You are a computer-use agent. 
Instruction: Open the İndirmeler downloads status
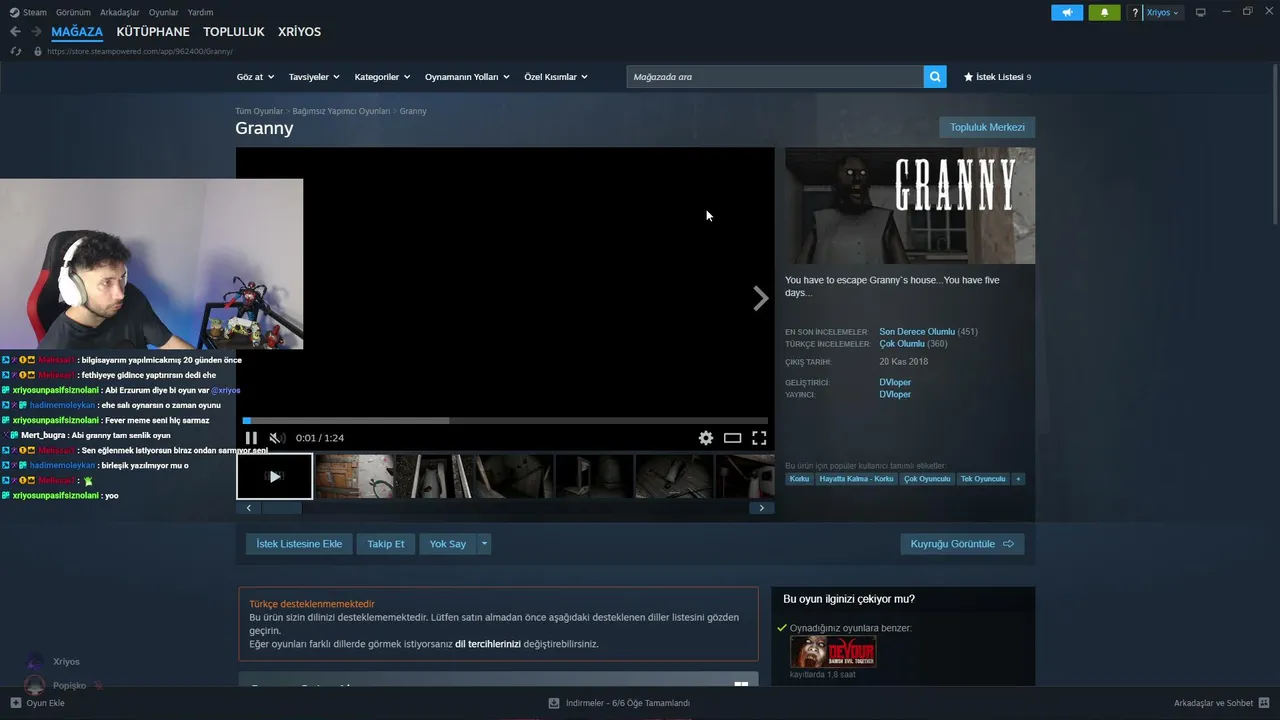click(x=619, y=703)
